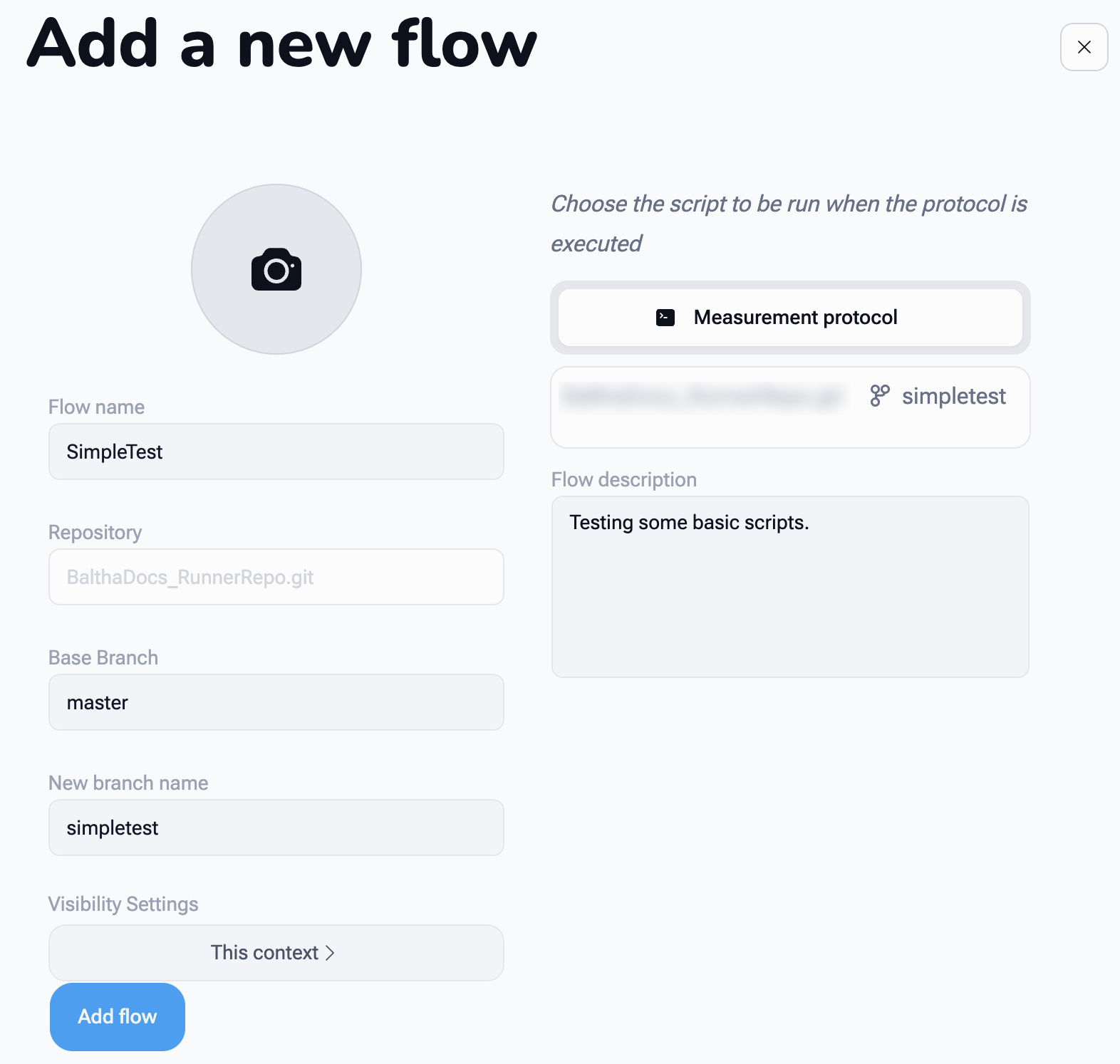Click the text Testing some basic scripts
The height and width of the screenshot is (1064, 1120).
[x=690, y=522]
